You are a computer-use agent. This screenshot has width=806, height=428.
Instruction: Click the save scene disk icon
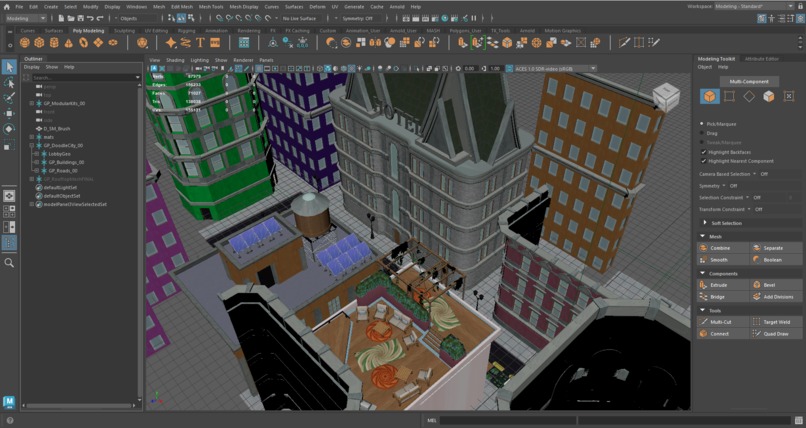[x=81, y=18]
